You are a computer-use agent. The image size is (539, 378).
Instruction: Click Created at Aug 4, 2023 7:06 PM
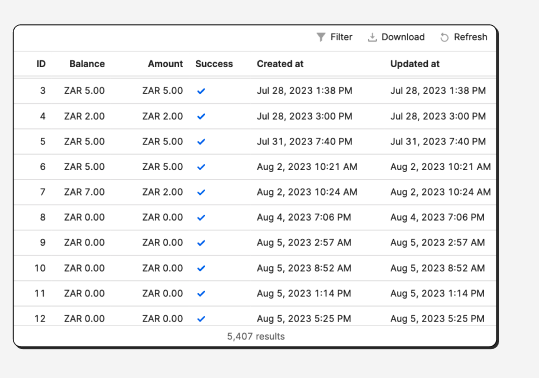304,217
